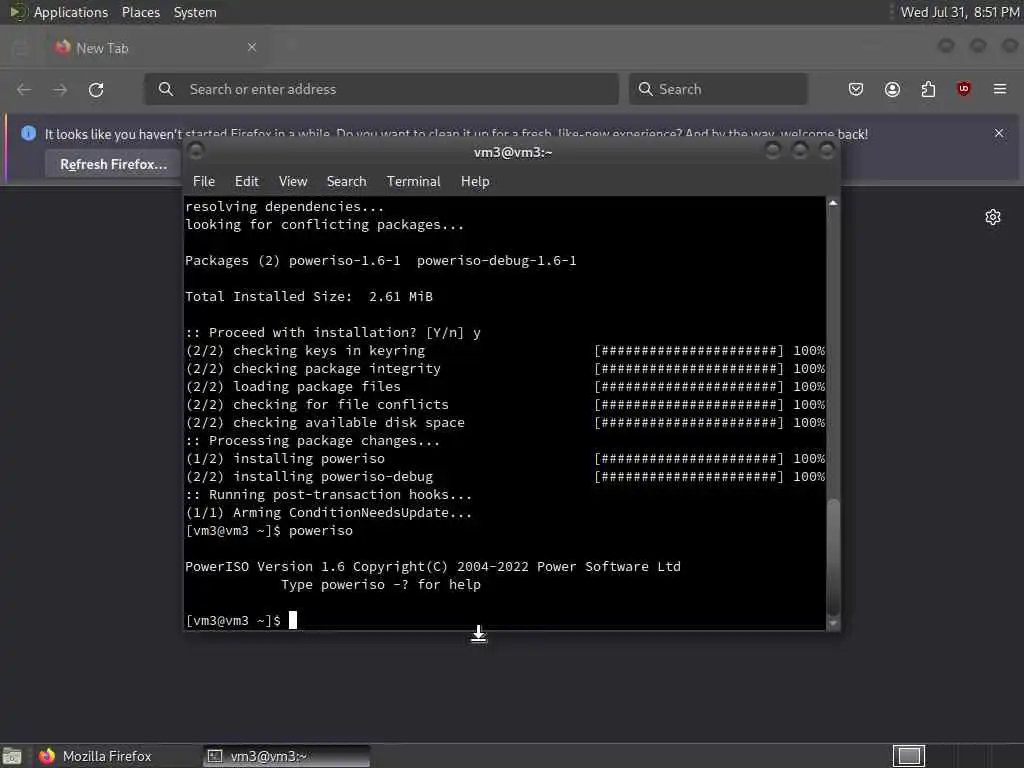Click the date and time clock
Viewport: 1024px width, 768px height.
click(959, 12)
